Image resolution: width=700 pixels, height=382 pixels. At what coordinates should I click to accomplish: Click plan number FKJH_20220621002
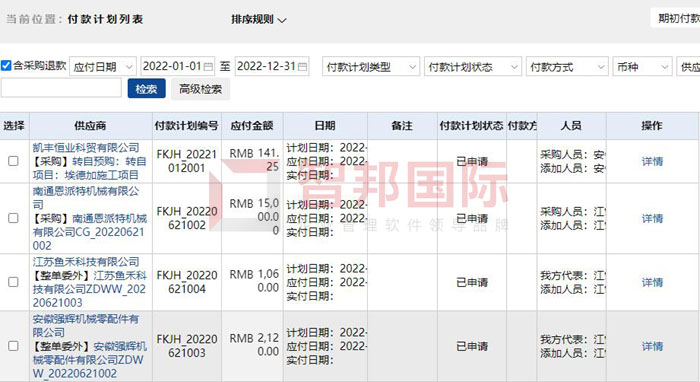(x=187, y=218)
